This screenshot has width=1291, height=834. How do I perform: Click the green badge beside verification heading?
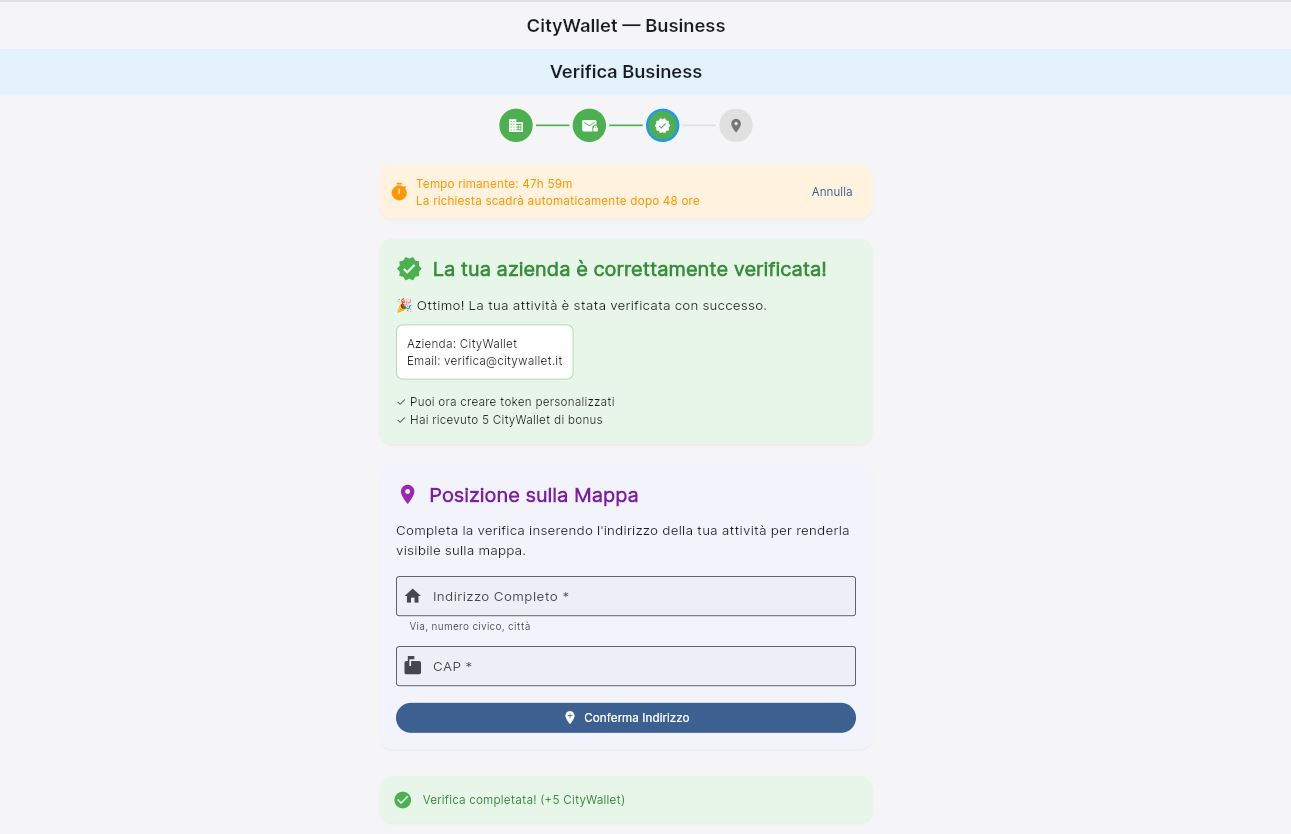(409, 268)
